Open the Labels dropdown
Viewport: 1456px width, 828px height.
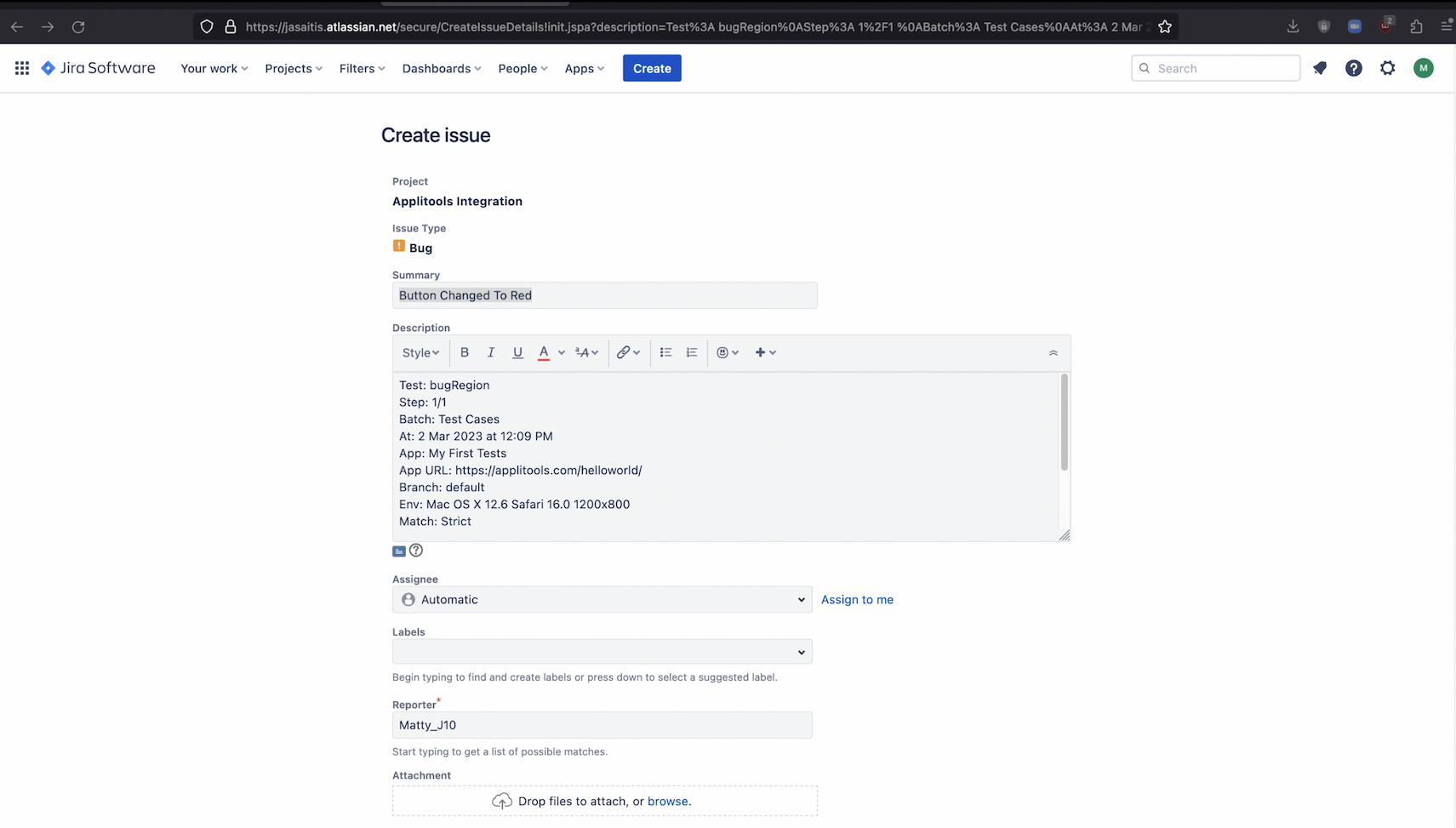602,652
